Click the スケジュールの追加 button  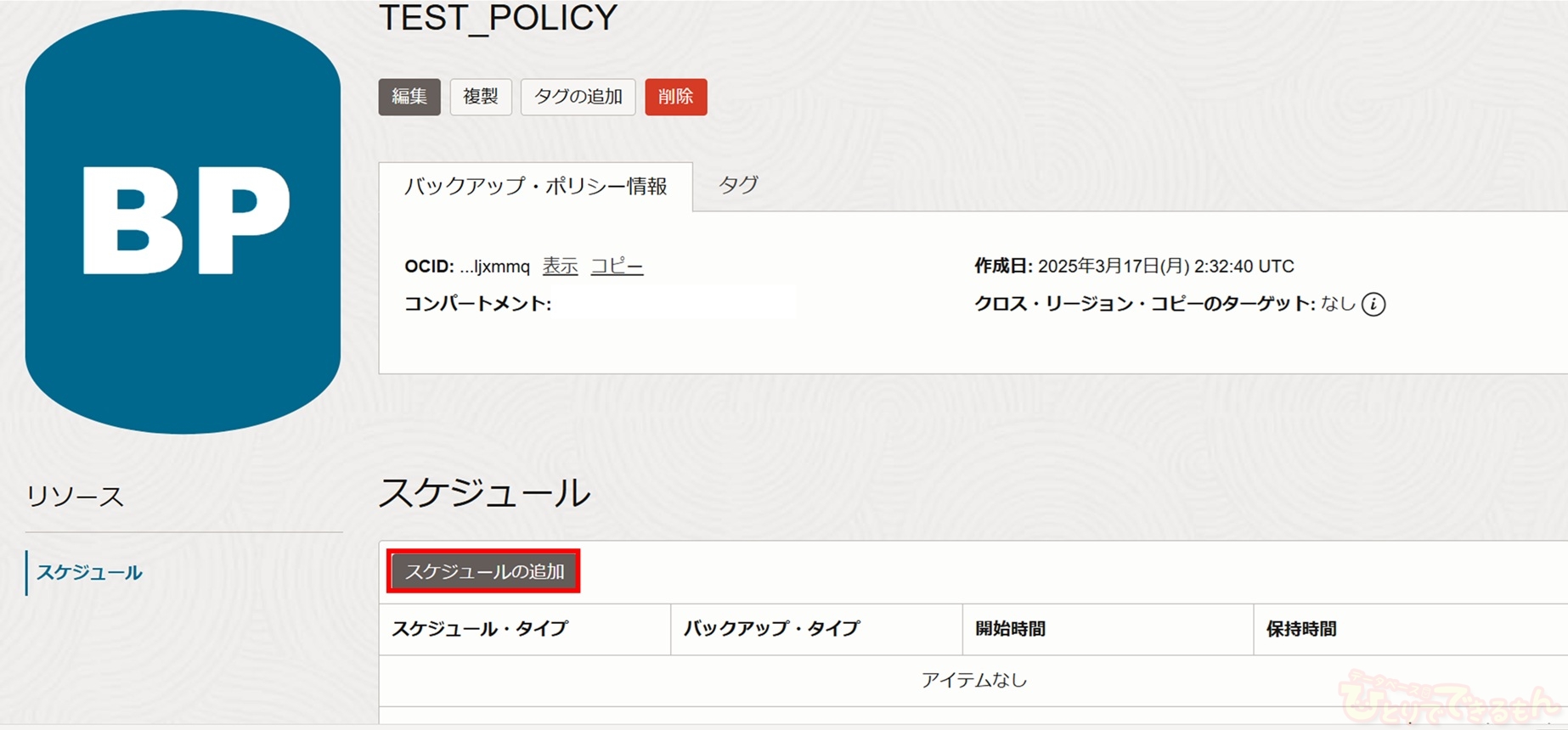click(484, 571)
